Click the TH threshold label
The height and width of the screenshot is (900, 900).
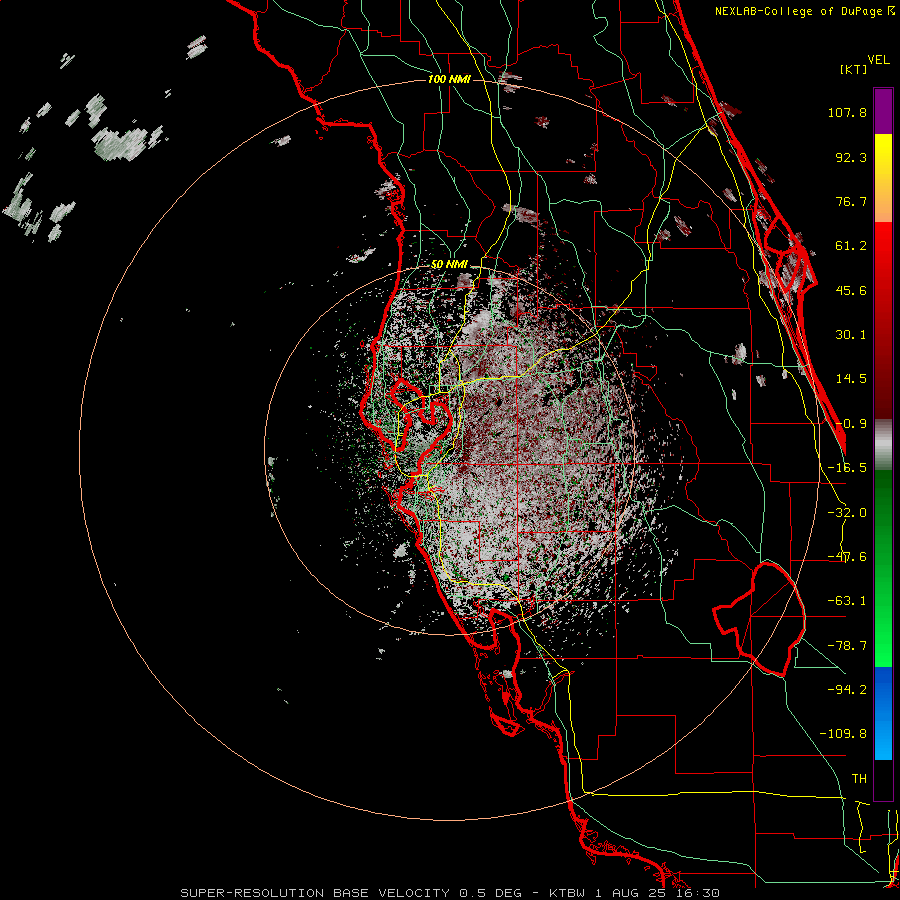[859, 779]
